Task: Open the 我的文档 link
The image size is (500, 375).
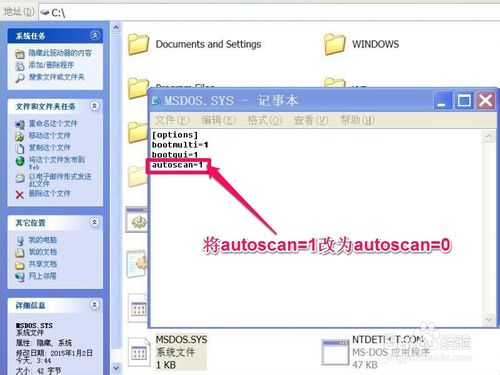Action: point(42,252)
